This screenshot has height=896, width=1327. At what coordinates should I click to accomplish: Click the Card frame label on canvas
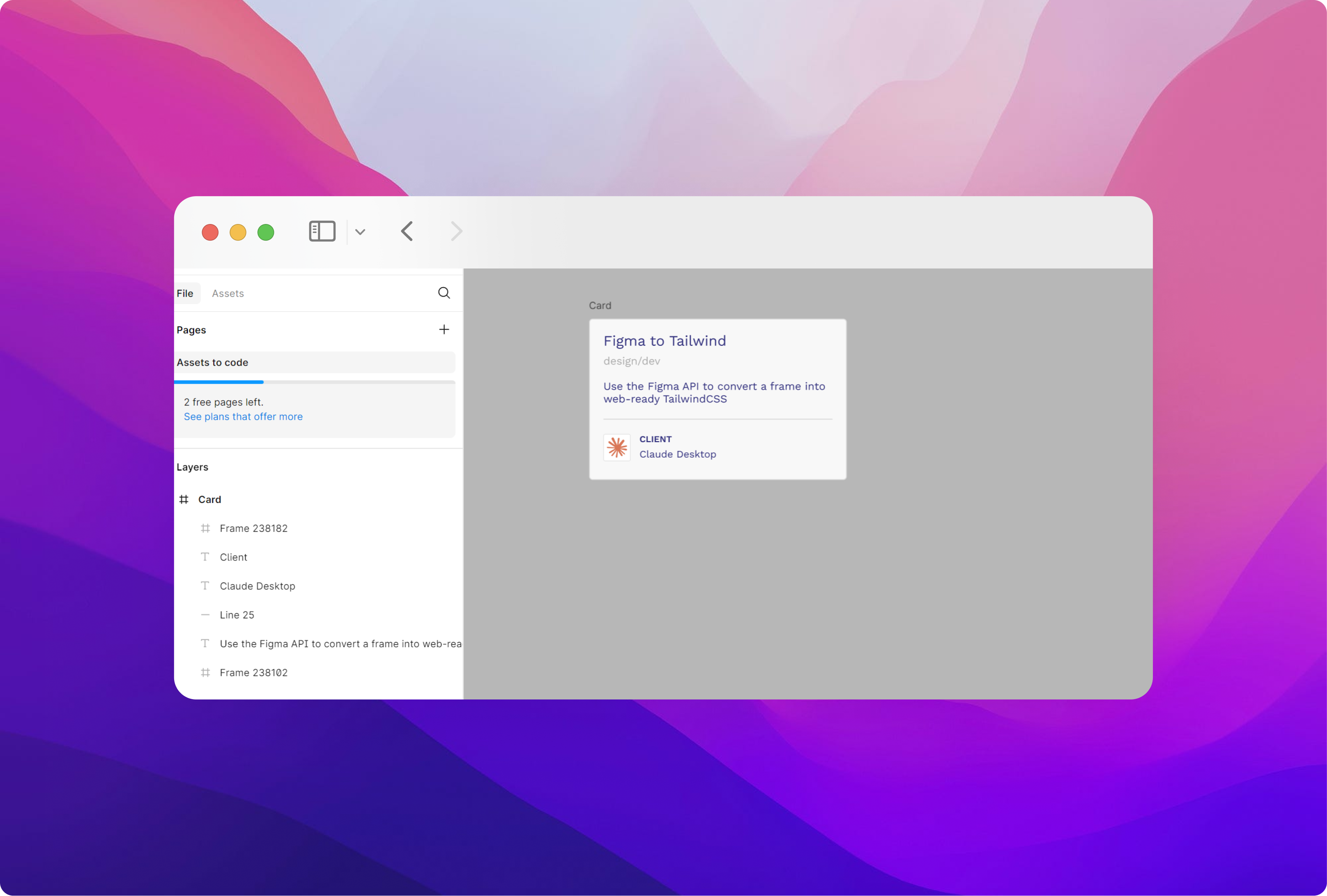(600, 305)
